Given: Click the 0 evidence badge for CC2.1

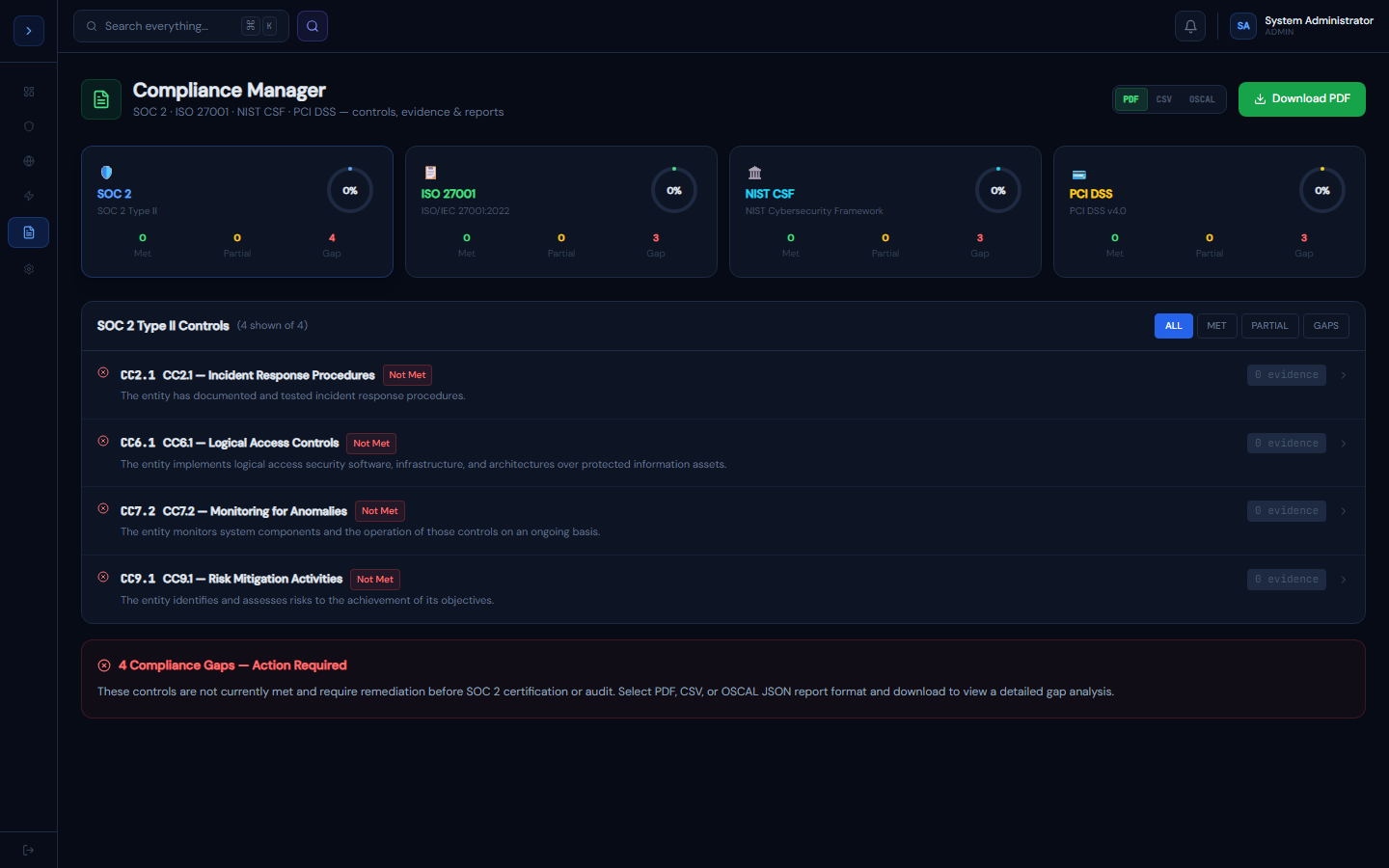Looking at the screenshot, I should click(x=1287, y=375).
